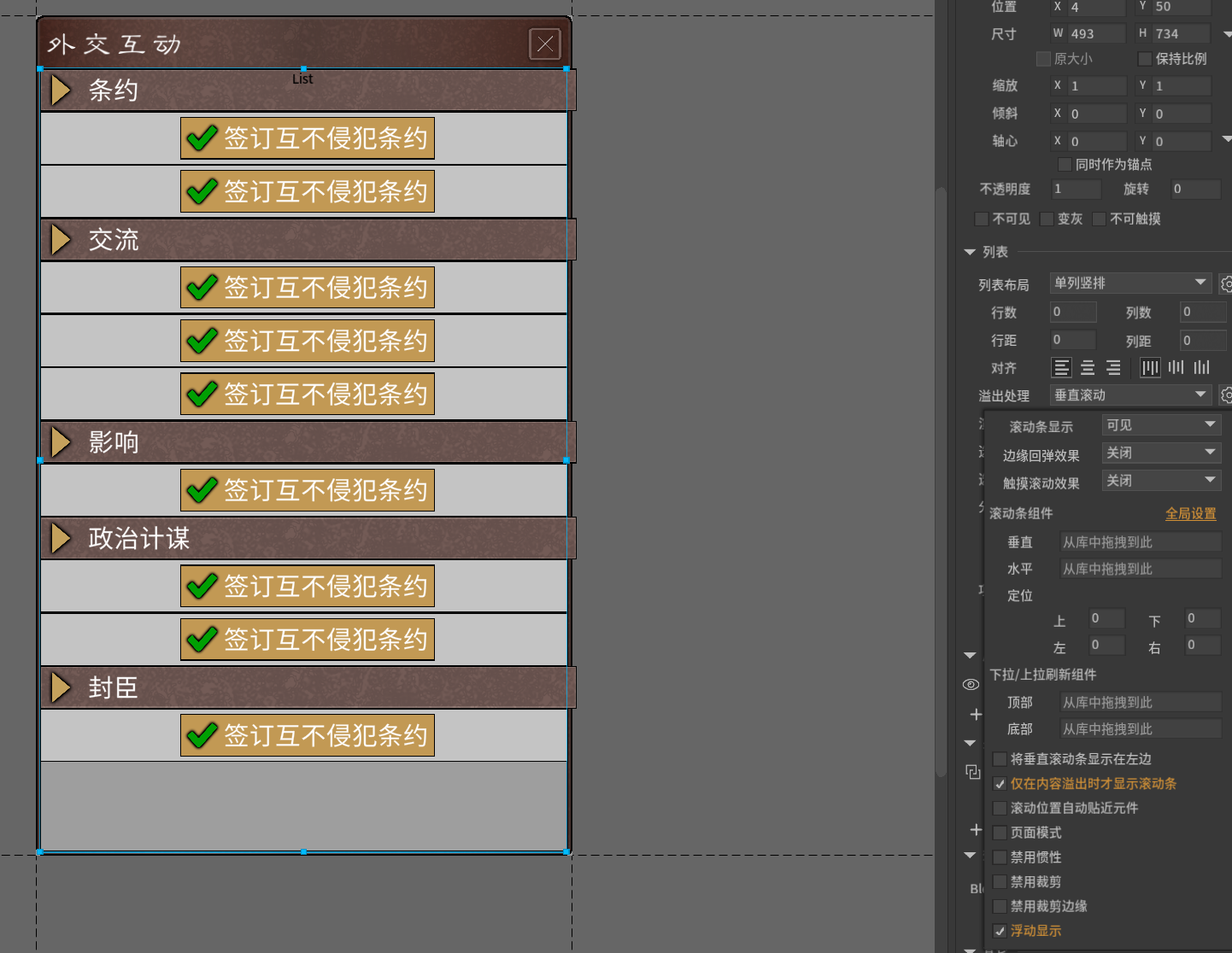Screen dimensions: 1232x953
Task: Open the 滚动条显示 dropdown
Action: 1160,425
